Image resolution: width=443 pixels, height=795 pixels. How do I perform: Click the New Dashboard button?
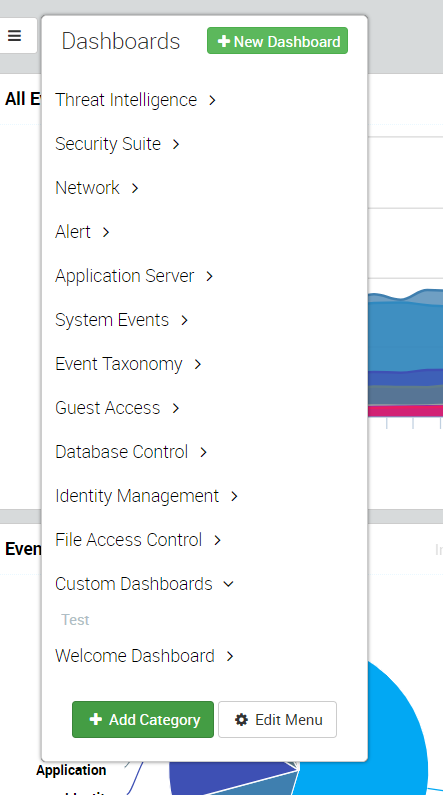click(277, 41)
